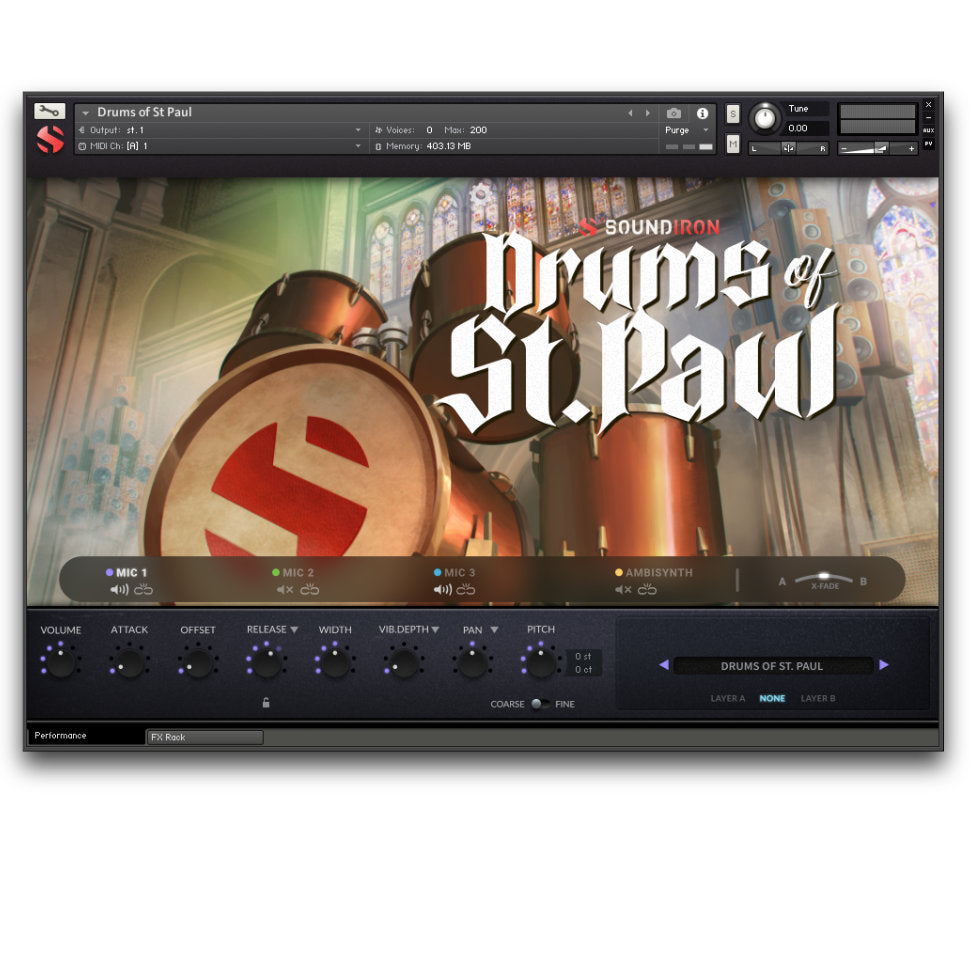Click the camera snapshot icon
The height and width of the screenshot is (970, 970).
674,113
